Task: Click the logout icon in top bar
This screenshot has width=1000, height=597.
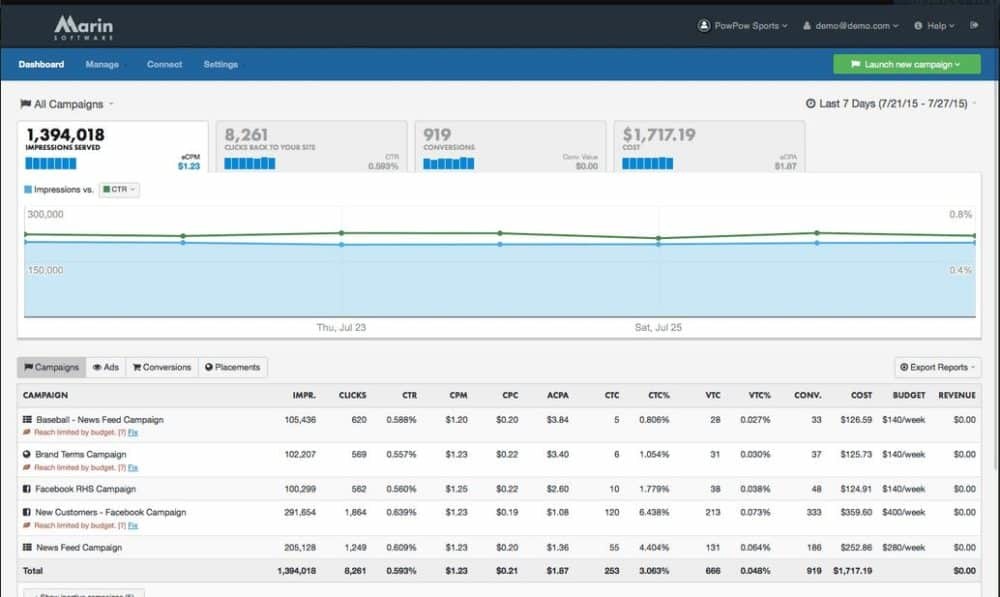Action: pyautogui.click(x=974, y=26)
